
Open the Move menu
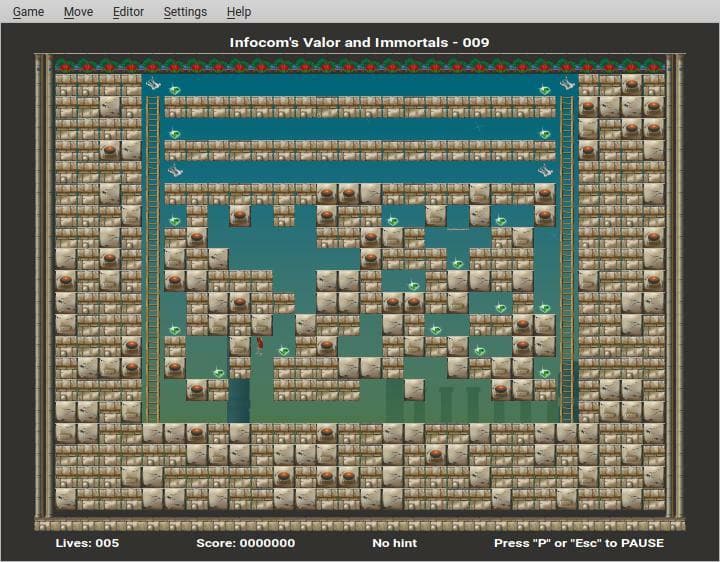[78, 11]
